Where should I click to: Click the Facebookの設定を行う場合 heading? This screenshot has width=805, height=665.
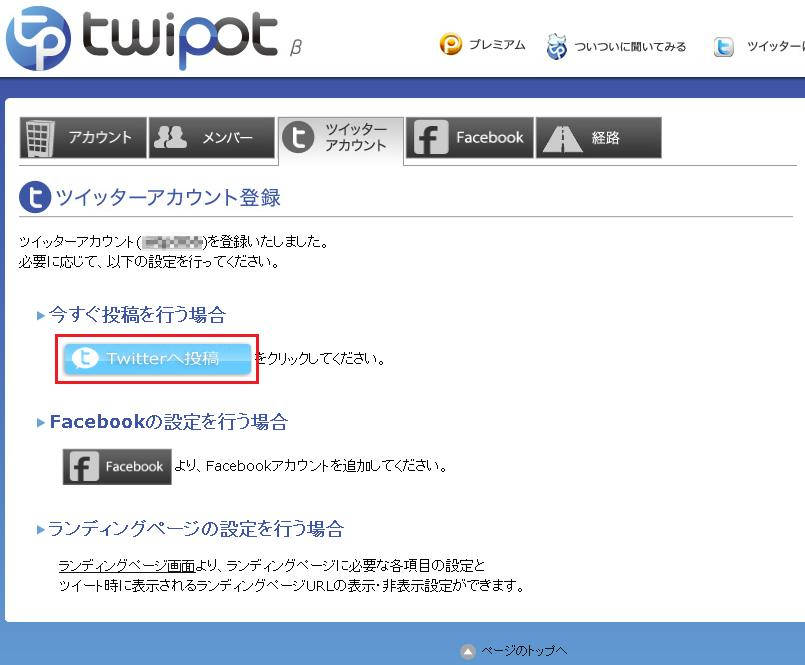click(x=169, y=422)
